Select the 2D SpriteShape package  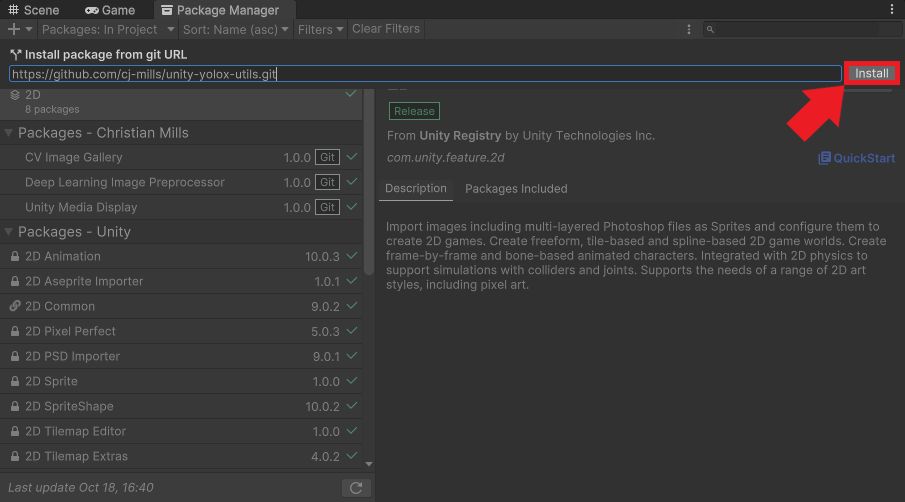pos(181,406)
